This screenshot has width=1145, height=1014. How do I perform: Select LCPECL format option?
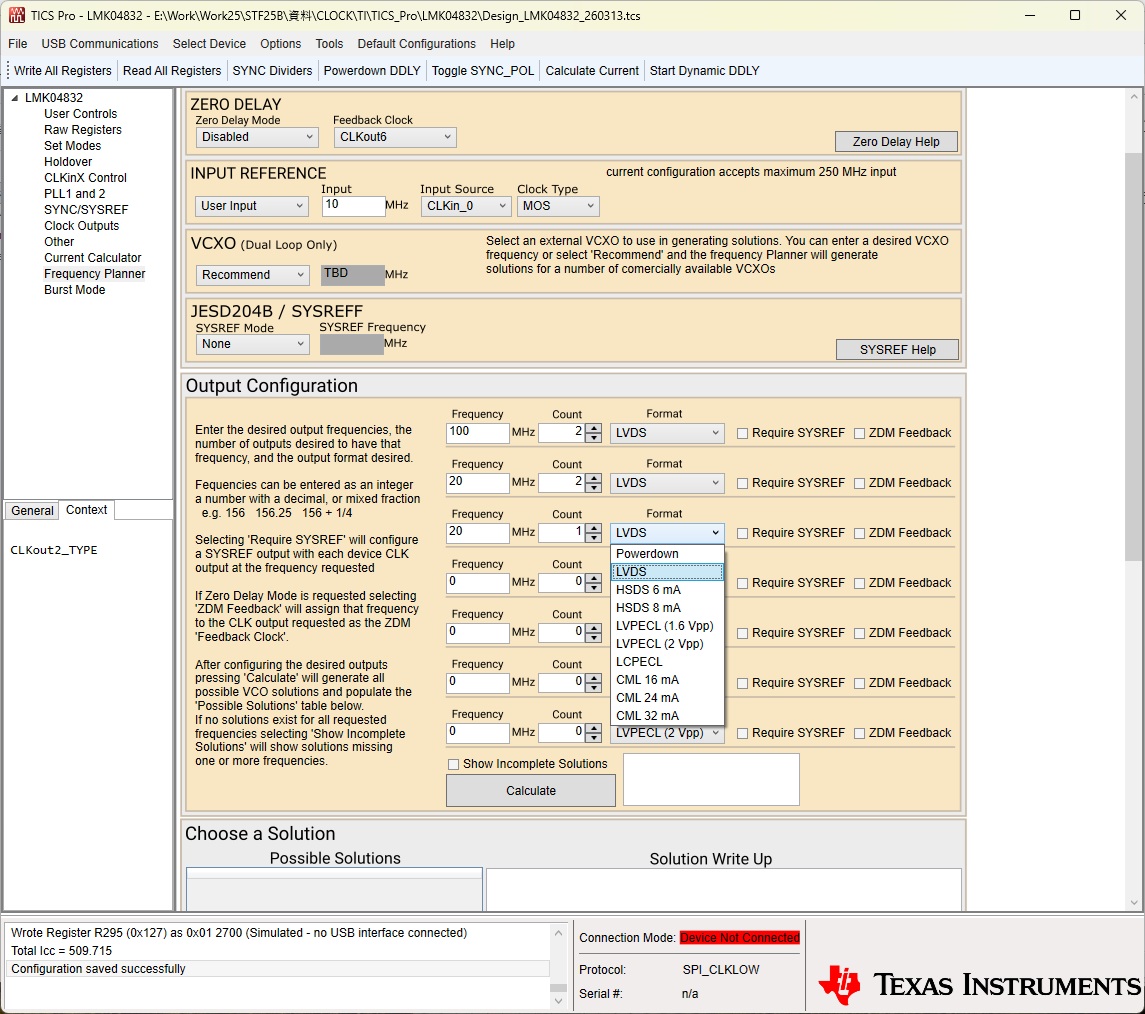[x=667, y=661]
